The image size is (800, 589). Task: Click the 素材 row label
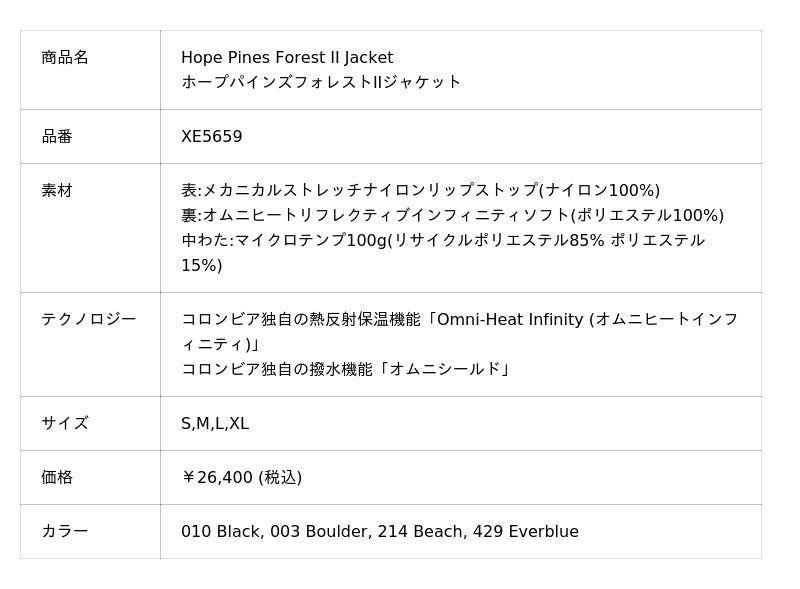(57, 191)
